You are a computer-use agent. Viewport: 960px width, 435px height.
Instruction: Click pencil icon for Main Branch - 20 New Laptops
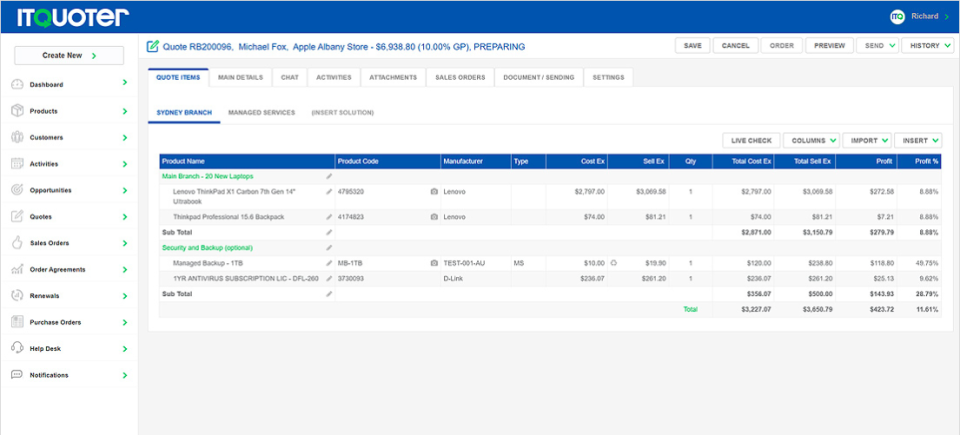[329, 176]
